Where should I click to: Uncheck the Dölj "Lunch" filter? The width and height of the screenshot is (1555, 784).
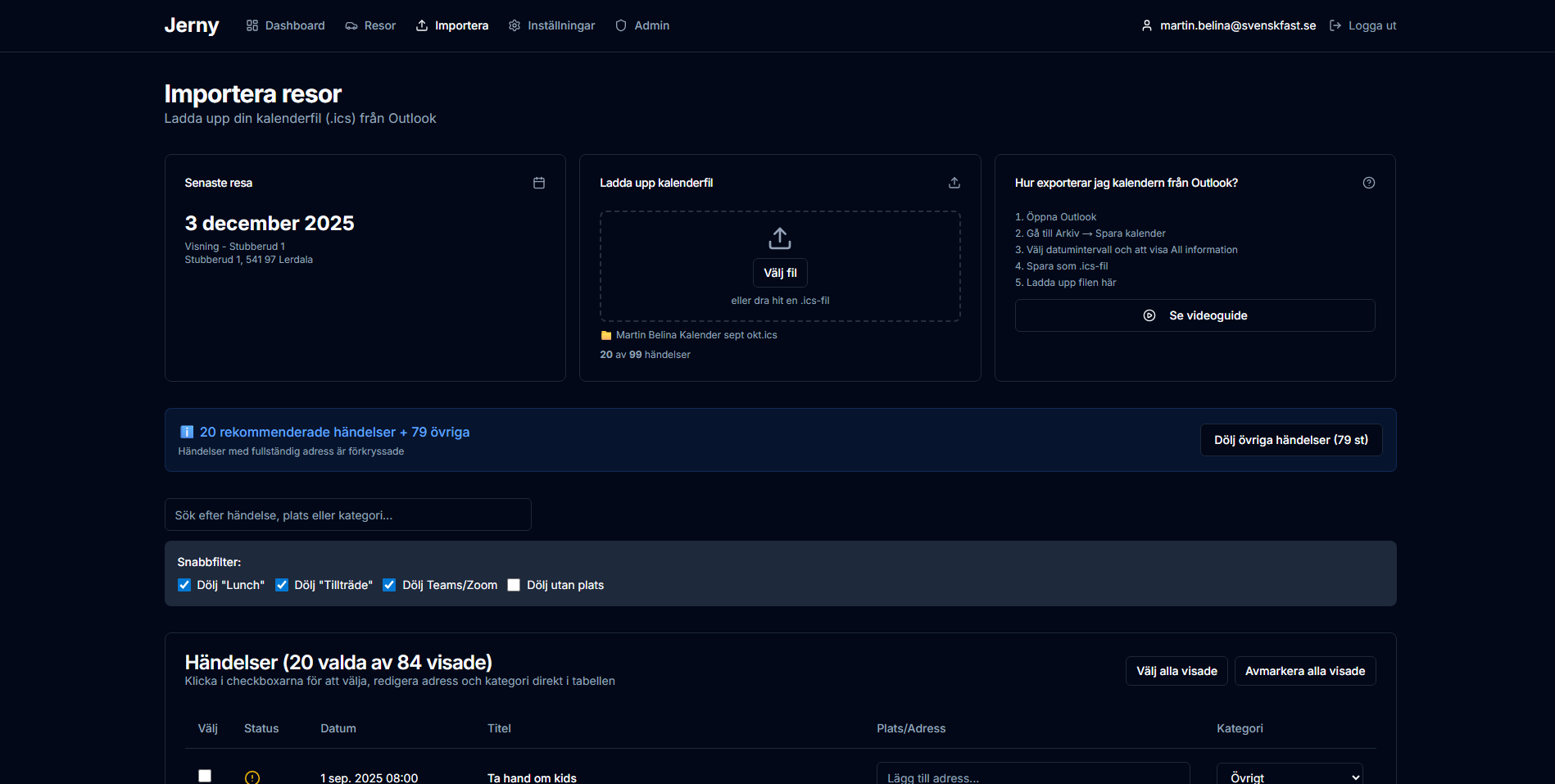(x=184, y=585)
